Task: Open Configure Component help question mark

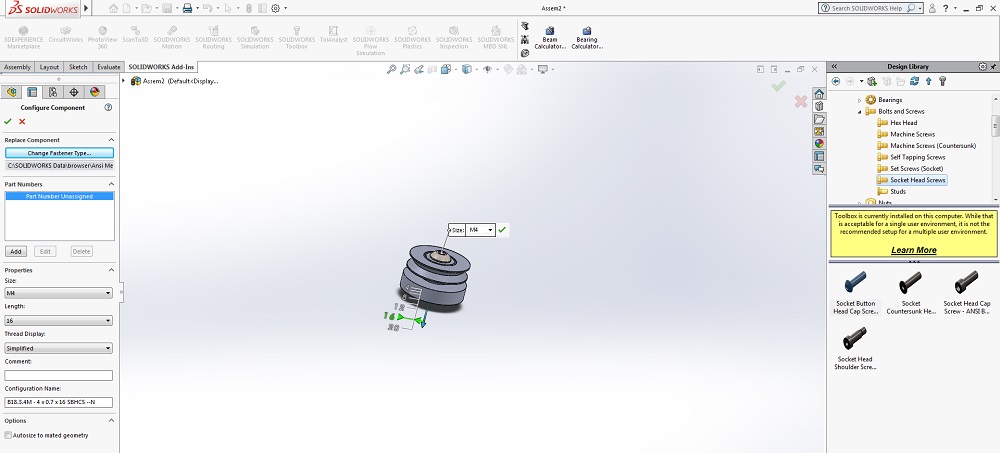Action: point(108,108)
